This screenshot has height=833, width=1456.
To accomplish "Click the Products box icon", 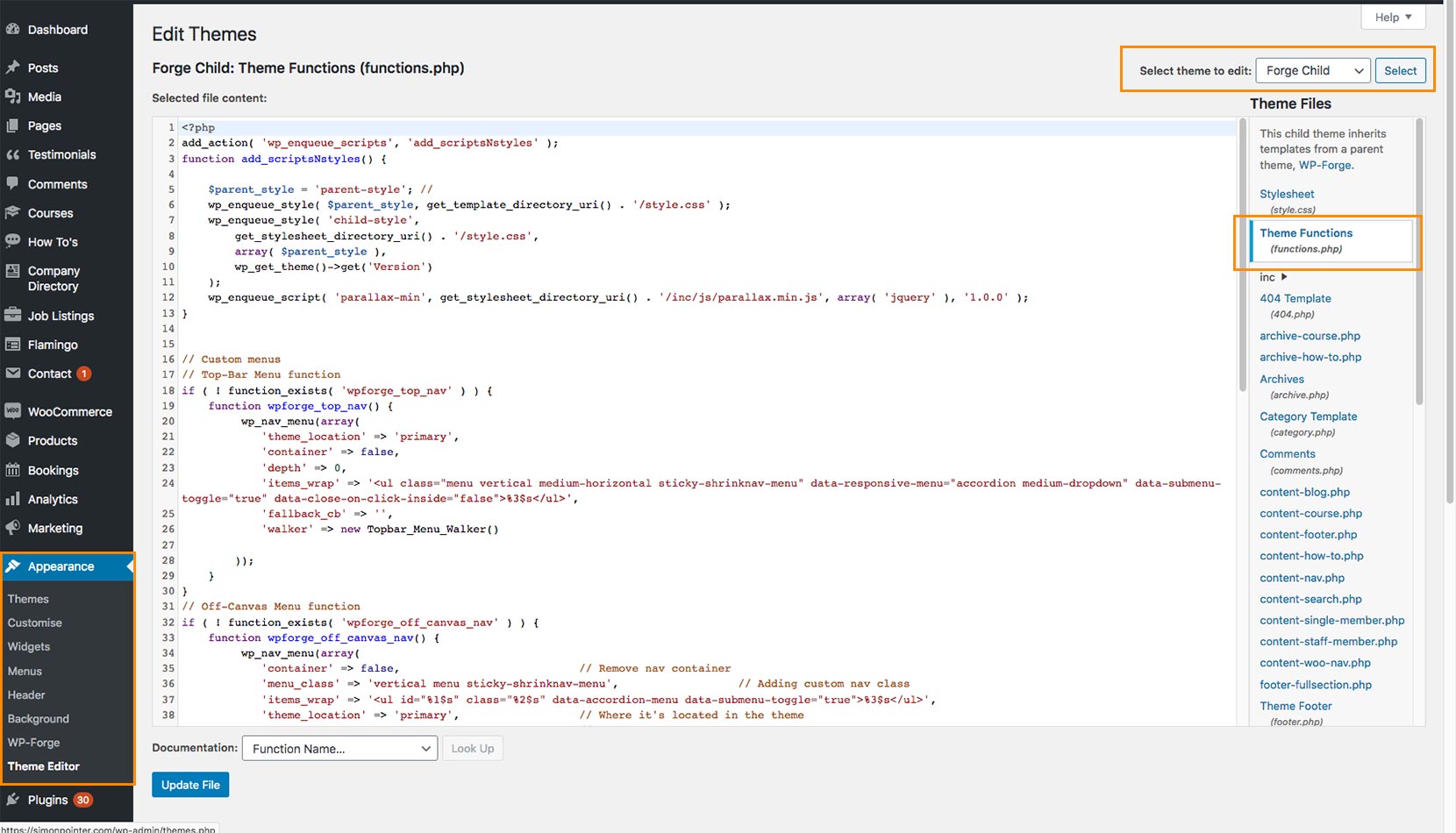I will point(12,440).
